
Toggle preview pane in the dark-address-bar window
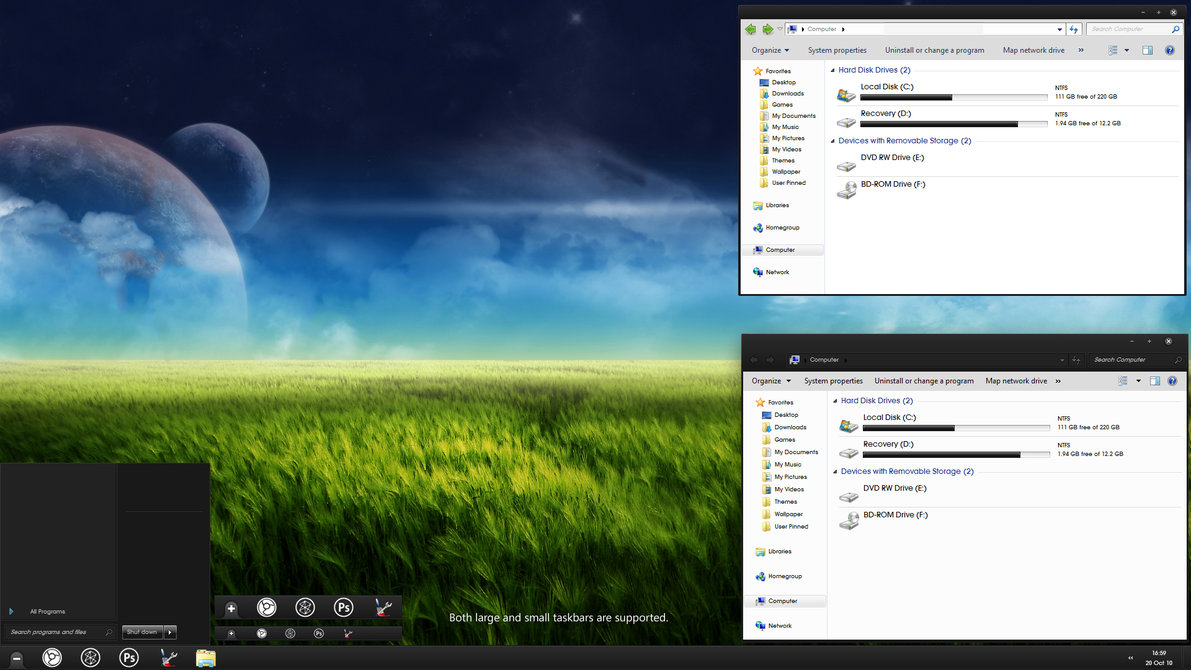click(1155, 381)
